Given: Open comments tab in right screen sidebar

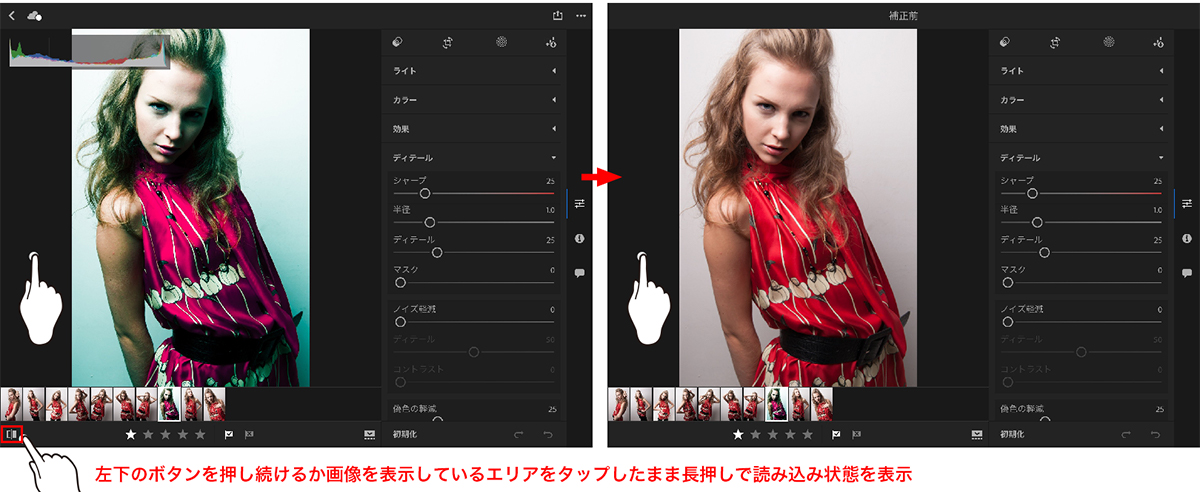Looking at the screenshot, I should 1187,272.
